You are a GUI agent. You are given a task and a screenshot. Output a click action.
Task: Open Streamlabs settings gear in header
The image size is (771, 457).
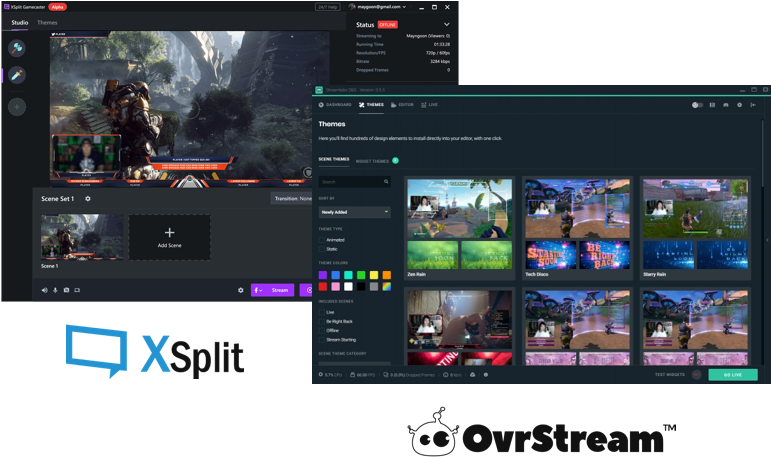739,105
